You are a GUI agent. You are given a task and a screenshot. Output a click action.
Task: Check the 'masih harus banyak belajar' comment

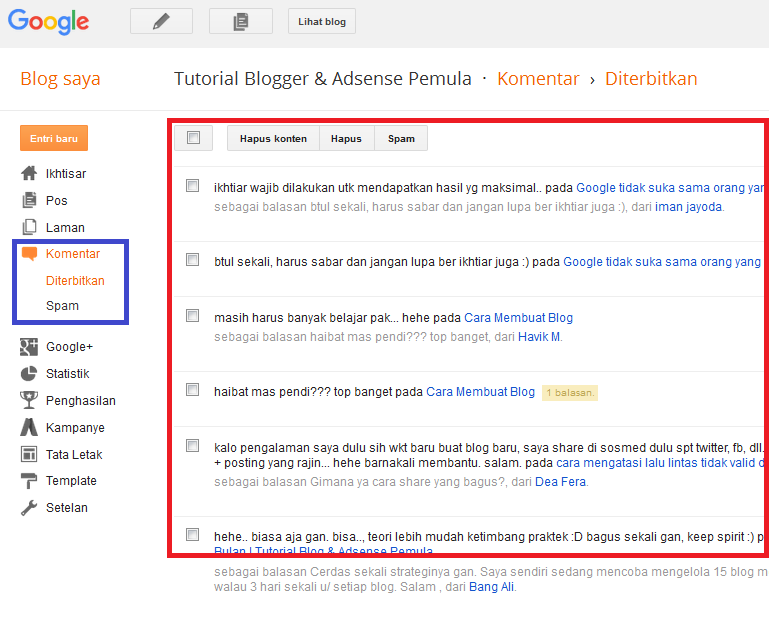(193, 315)
